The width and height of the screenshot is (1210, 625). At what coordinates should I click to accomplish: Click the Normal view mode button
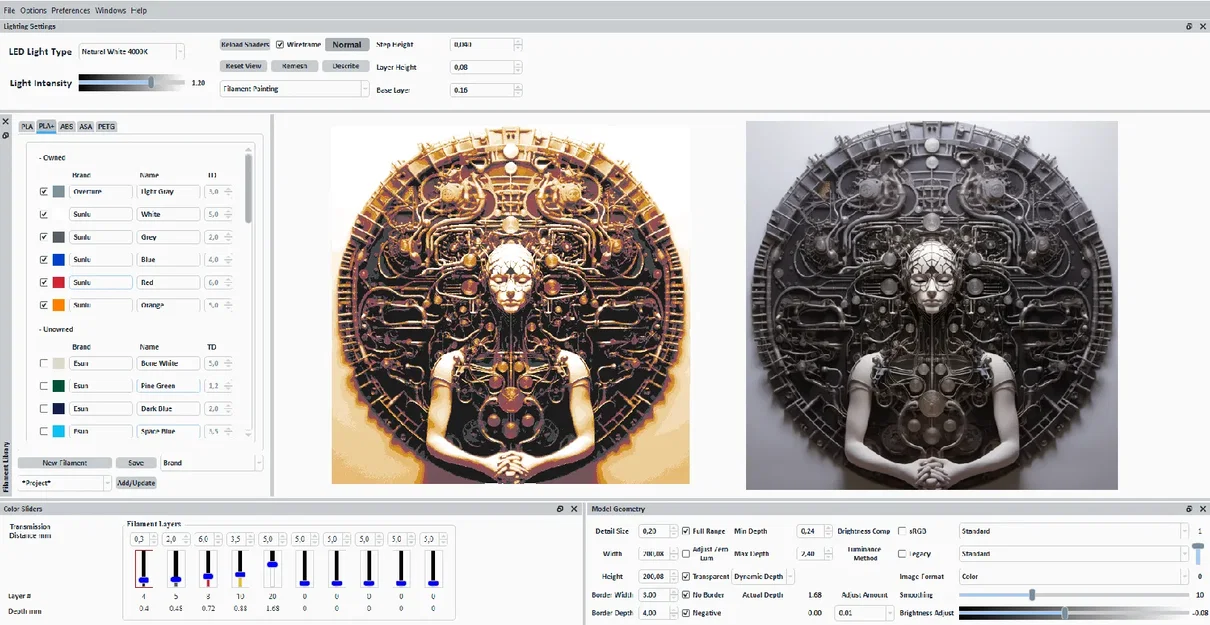tap(347, 45)
